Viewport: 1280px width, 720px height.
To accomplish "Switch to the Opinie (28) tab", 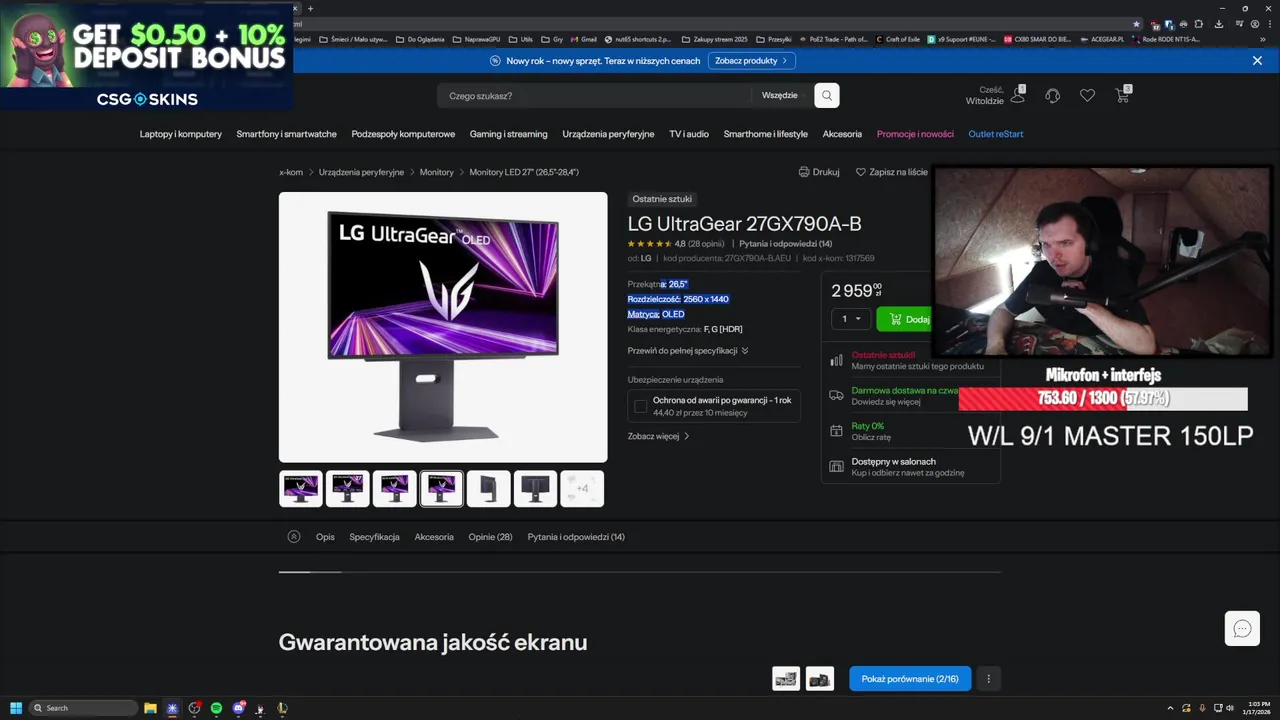I will click(x=490, y=537).
